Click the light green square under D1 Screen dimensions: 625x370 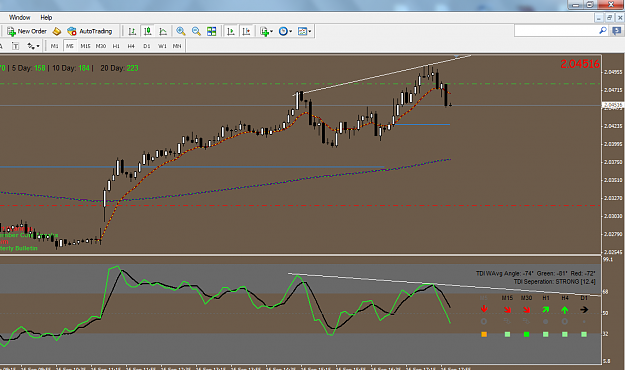pos(584,334)
